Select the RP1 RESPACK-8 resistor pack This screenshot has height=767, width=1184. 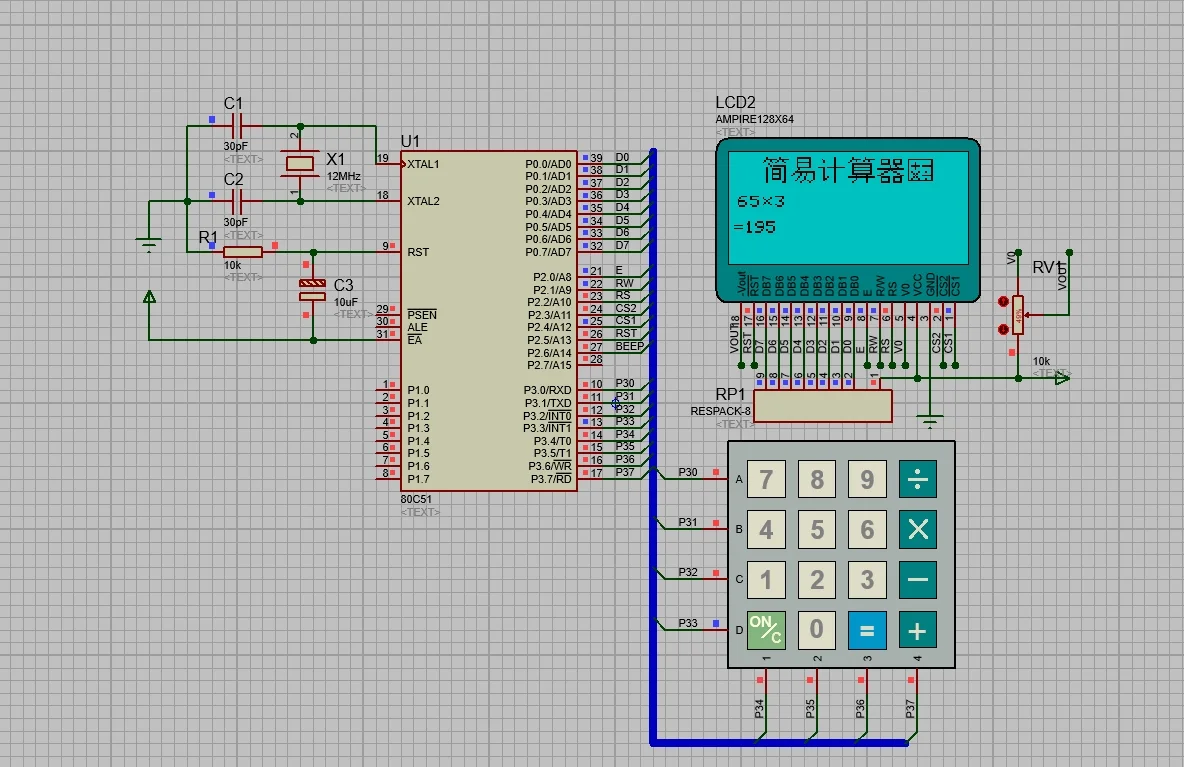(822, 406)
